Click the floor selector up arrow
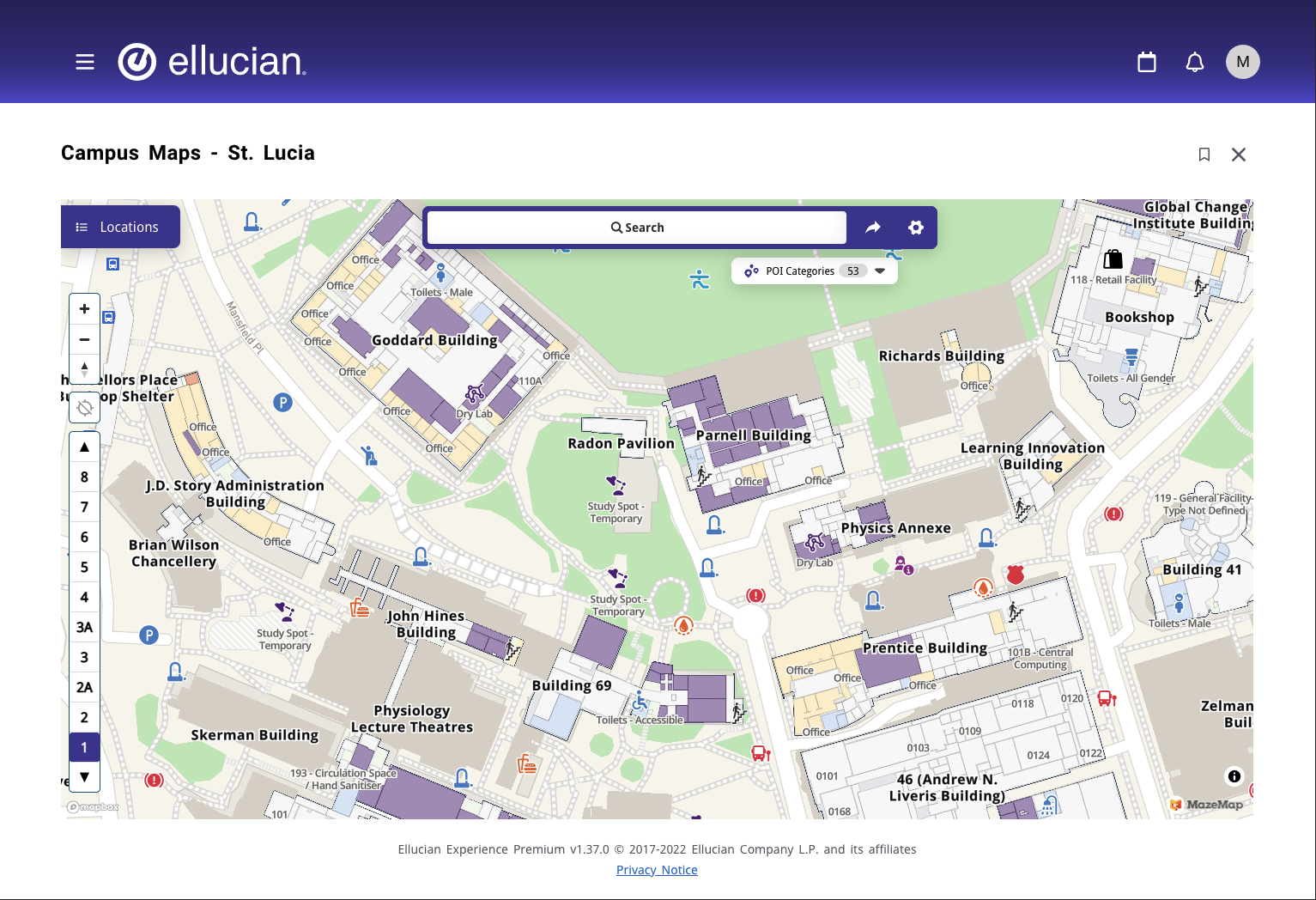 coord(84,447)
